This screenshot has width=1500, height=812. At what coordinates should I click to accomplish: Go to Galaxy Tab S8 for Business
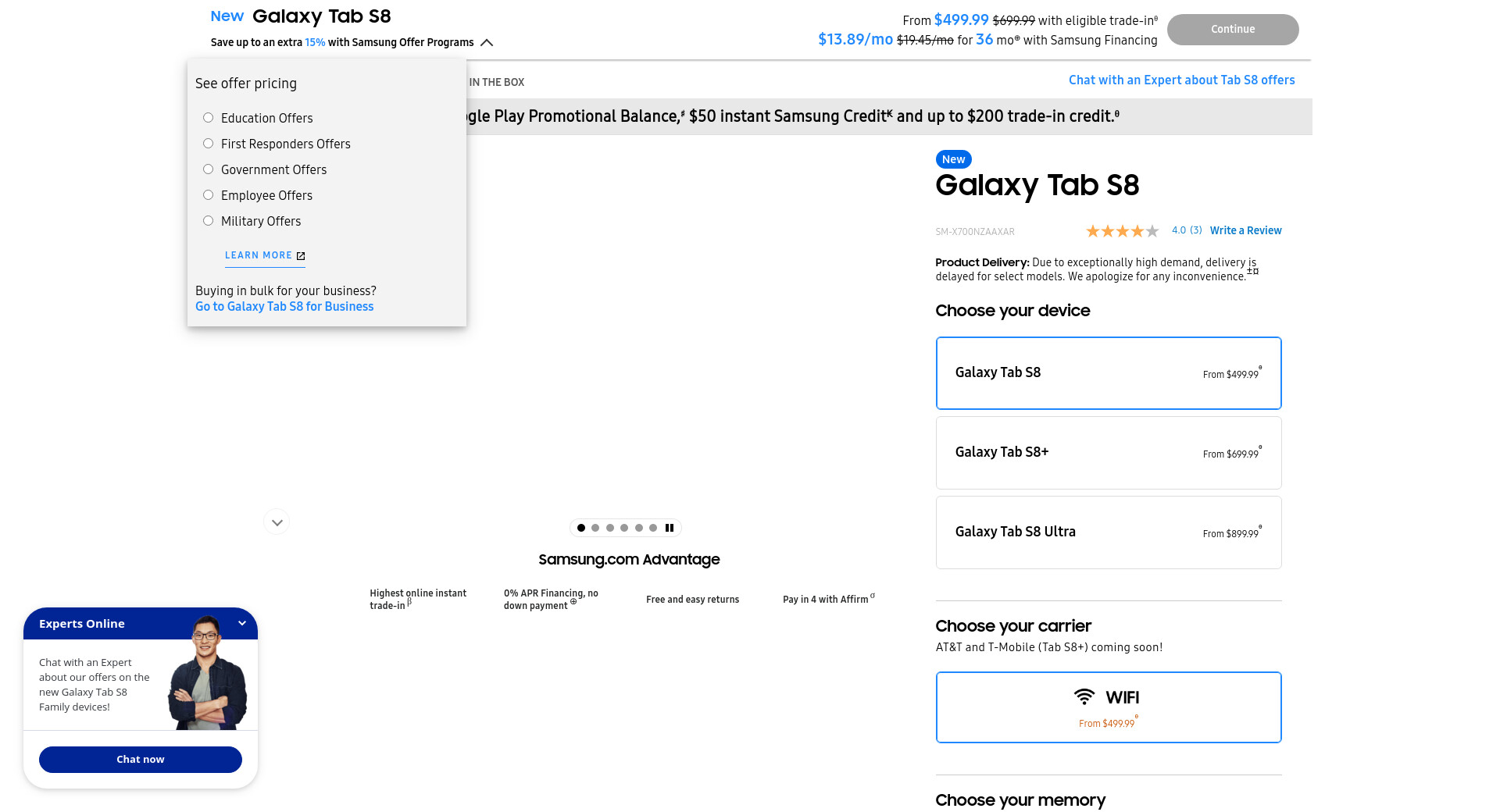pos(284,307)
